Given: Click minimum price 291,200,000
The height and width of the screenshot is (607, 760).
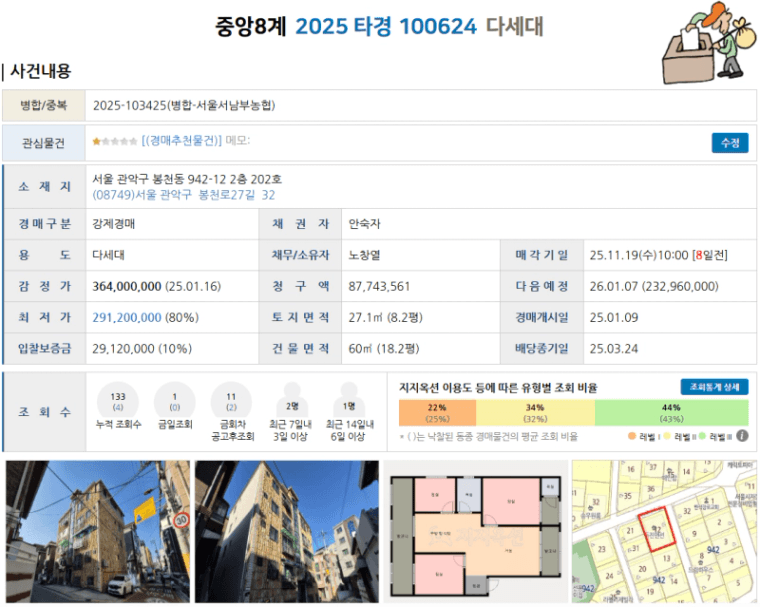Looking at the screenshot, I should [x=127, y=318].
